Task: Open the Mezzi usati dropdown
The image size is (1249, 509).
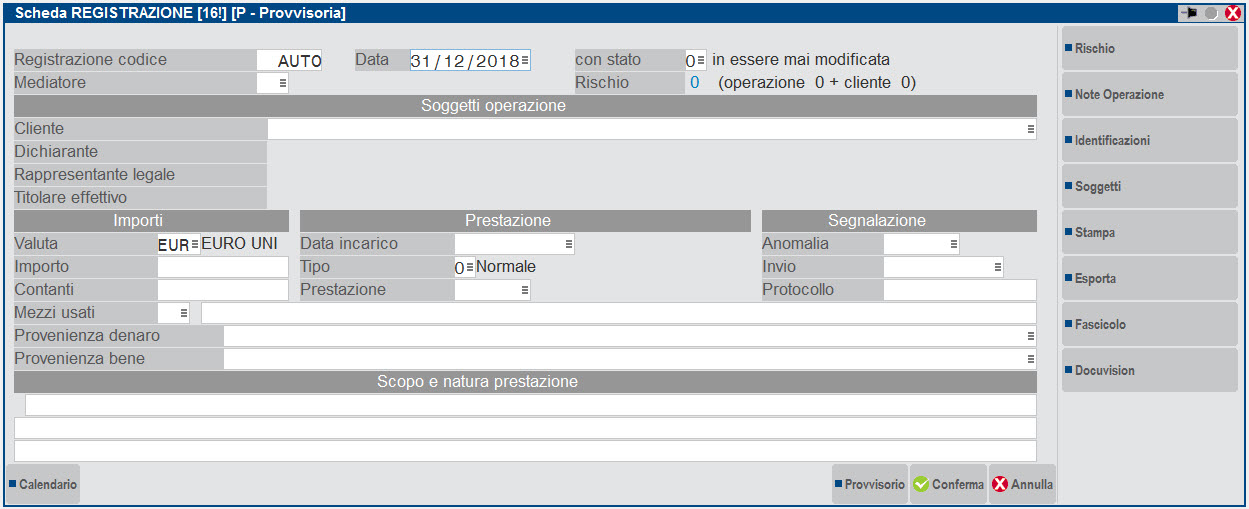Action: coord(184,314)
